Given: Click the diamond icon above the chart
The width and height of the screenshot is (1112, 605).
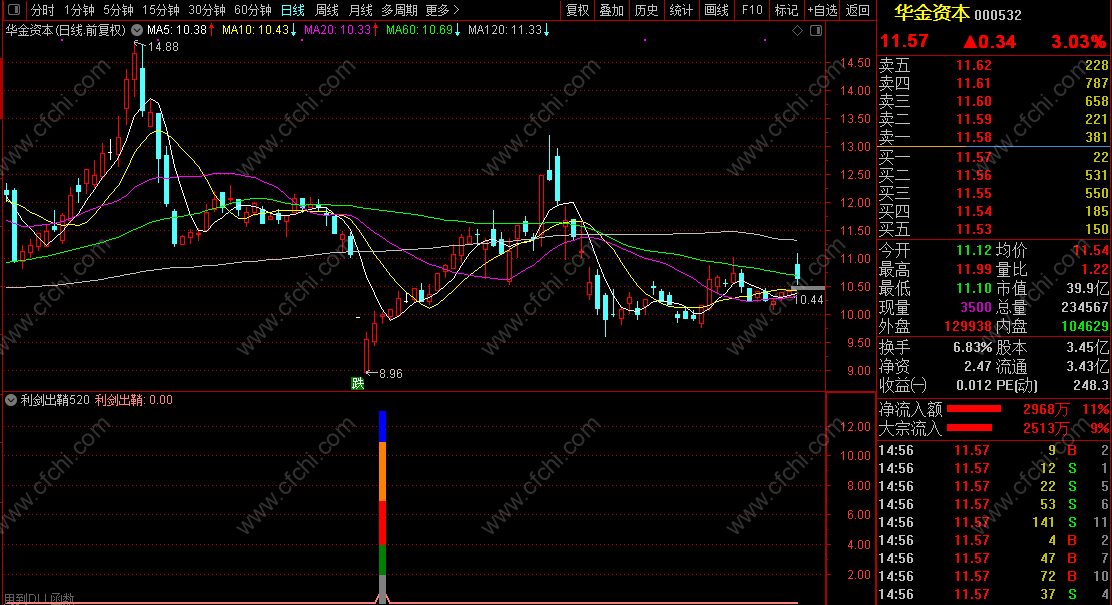Looking at the screenshot, I should click(798, 30).
